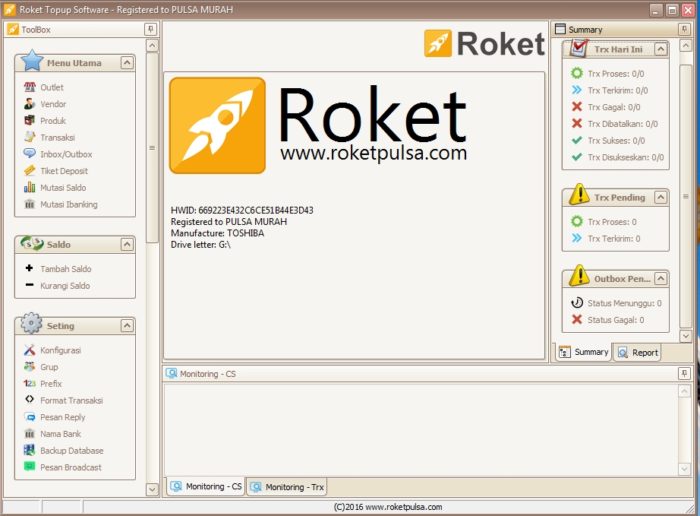700x516 pixels.
Task: Click the Backup Database icon
Action: point(29,450)
